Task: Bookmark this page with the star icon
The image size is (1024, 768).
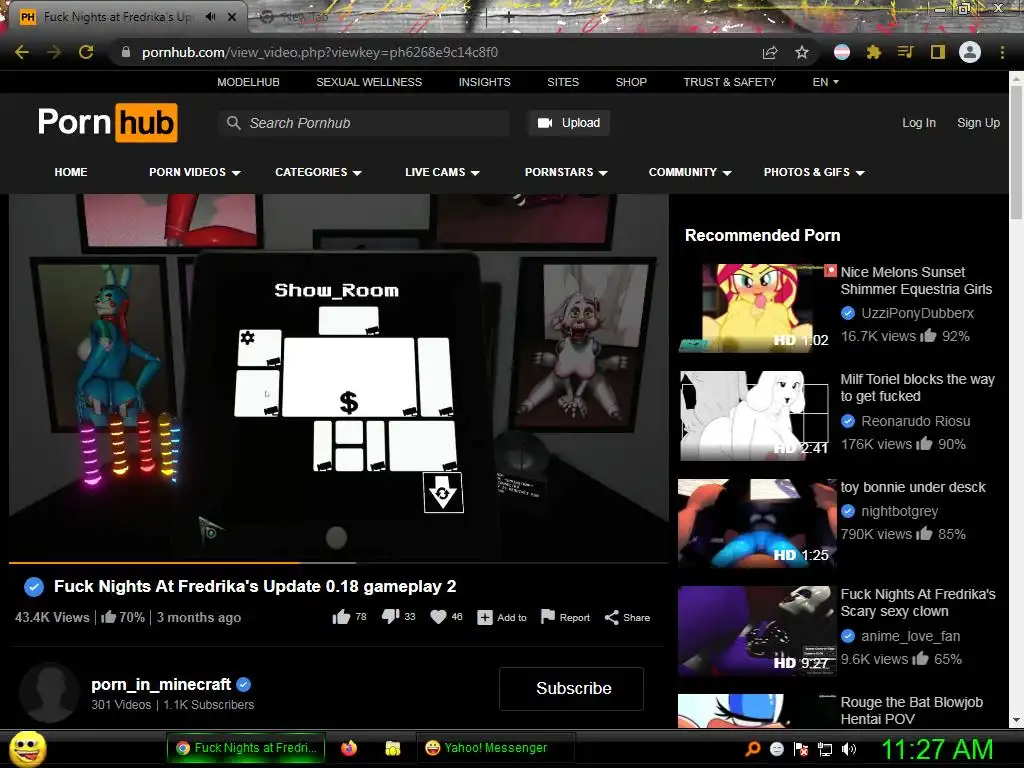Action: coord(802,52)
